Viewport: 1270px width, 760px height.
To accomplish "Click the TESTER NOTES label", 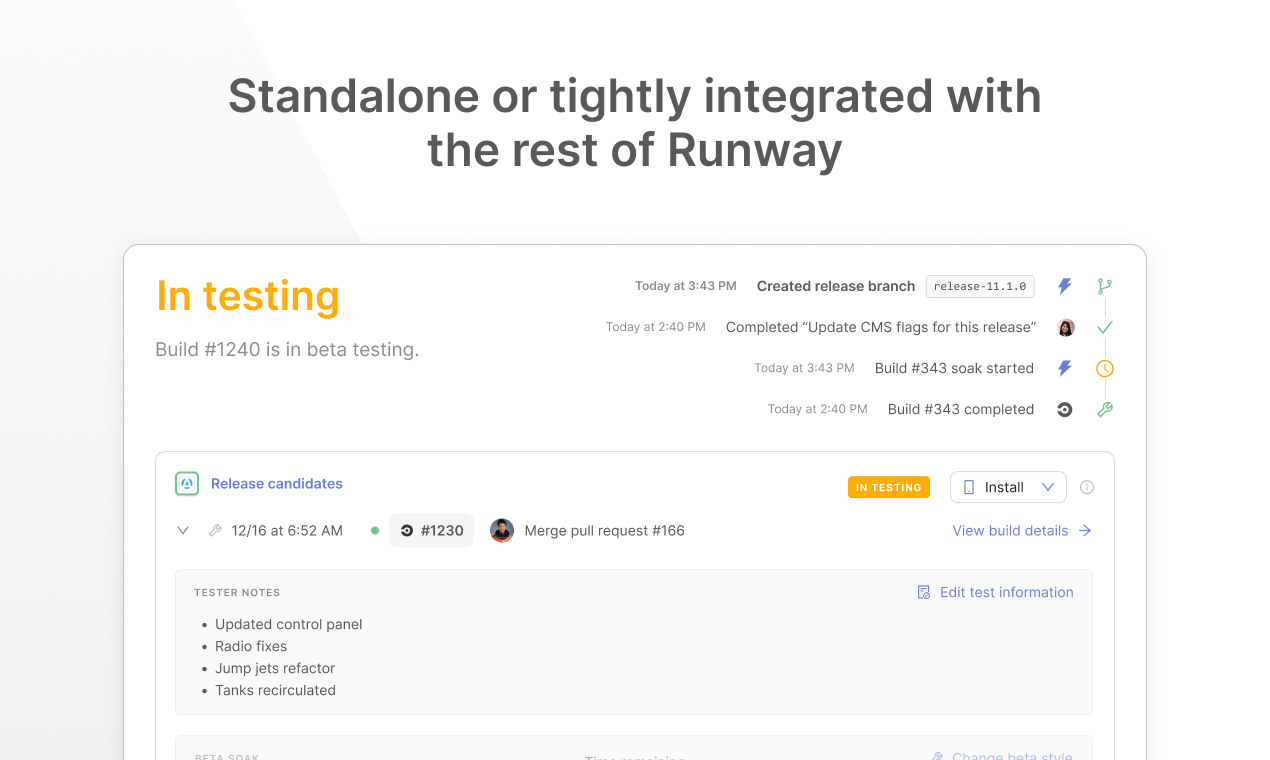I will 237,593.
